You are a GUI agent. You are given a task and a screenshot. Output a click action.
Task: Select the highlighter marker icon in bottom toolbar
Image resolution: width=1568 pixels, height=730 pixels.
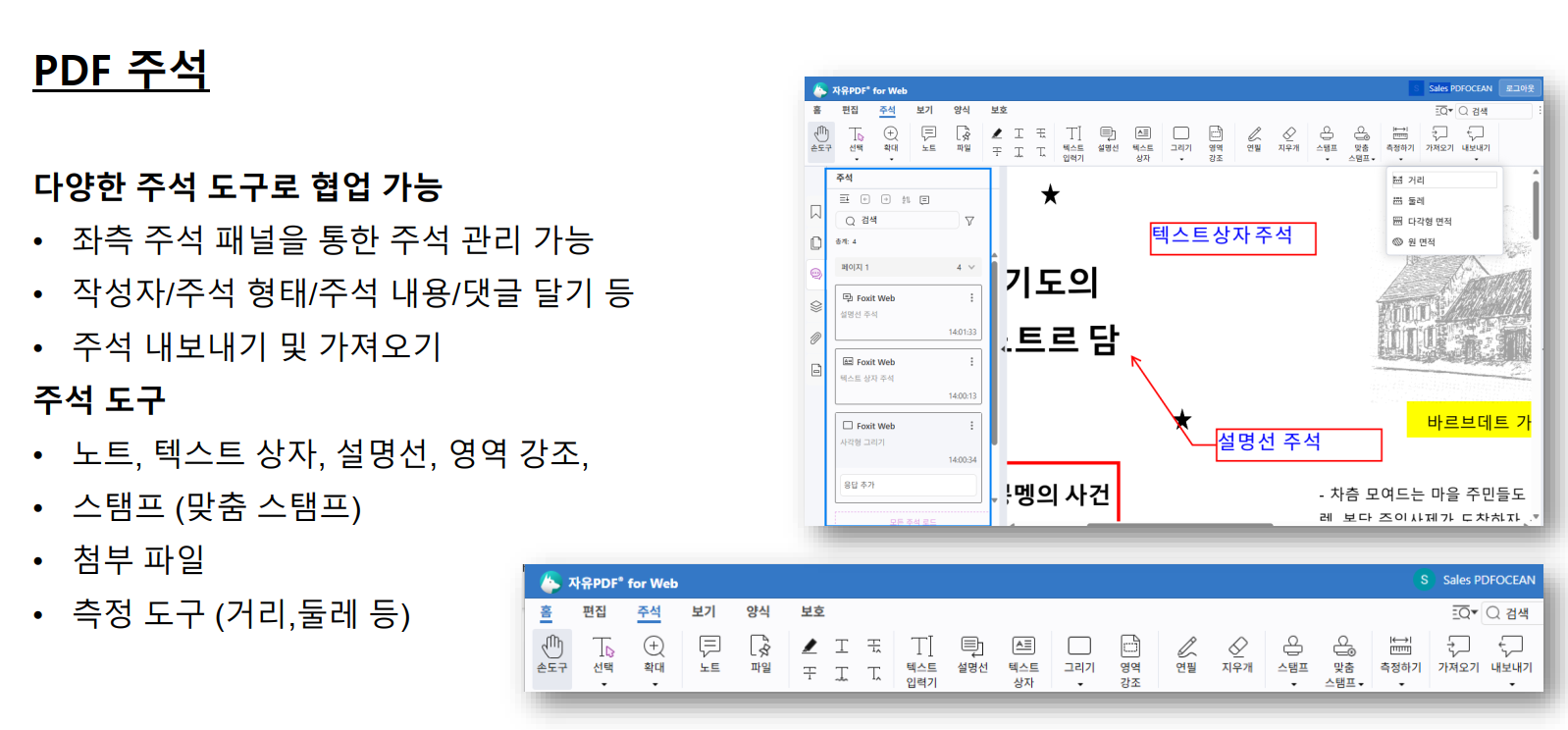[x=810, y=646]
